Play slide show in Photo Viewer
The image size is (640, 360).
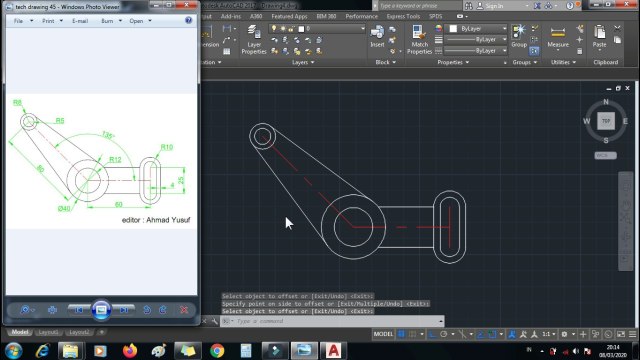pos(101,310)
